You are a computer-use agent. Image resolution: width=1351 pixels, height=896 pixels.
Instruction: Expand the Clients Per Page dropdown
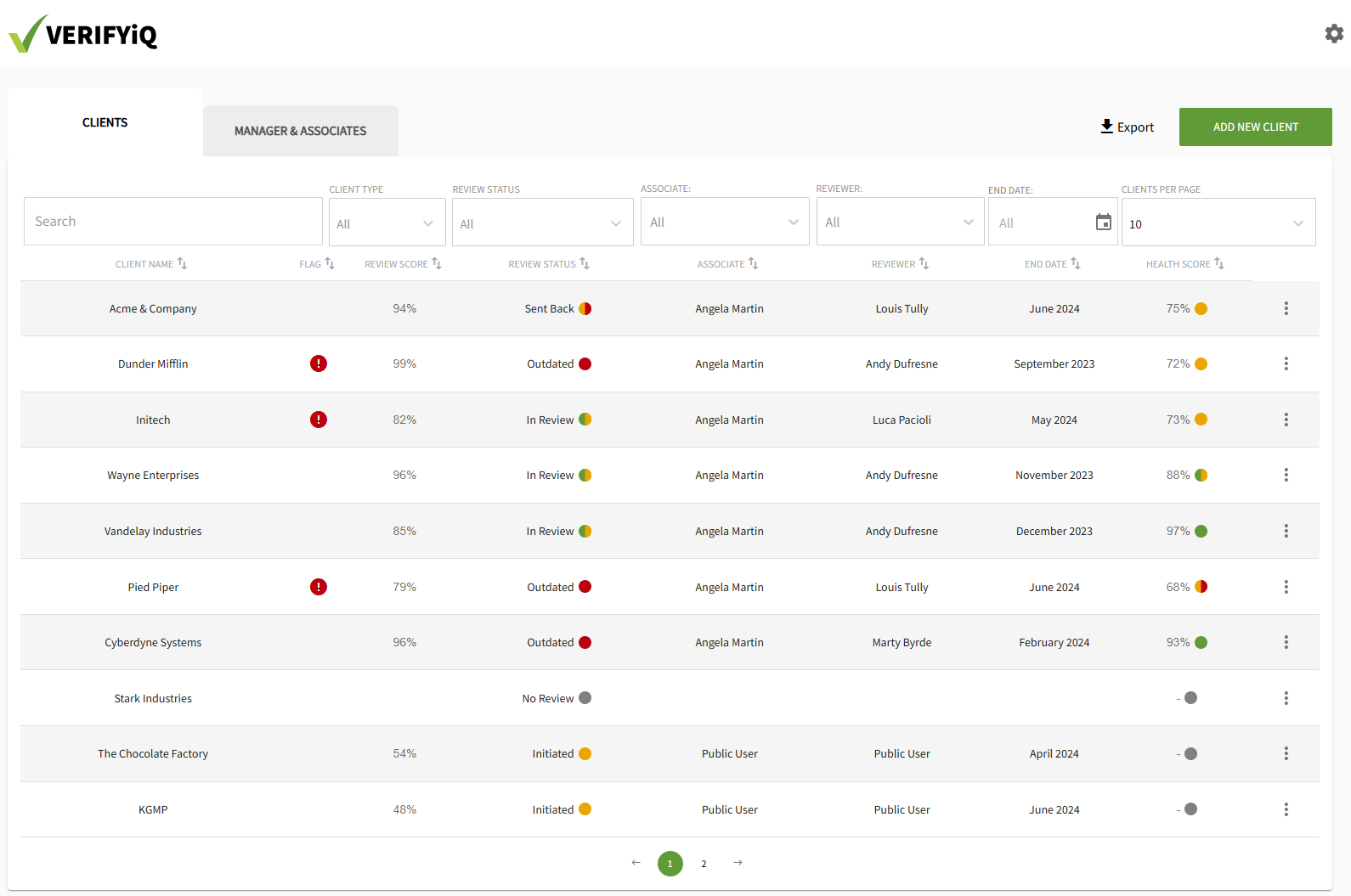click(1218, 223)
